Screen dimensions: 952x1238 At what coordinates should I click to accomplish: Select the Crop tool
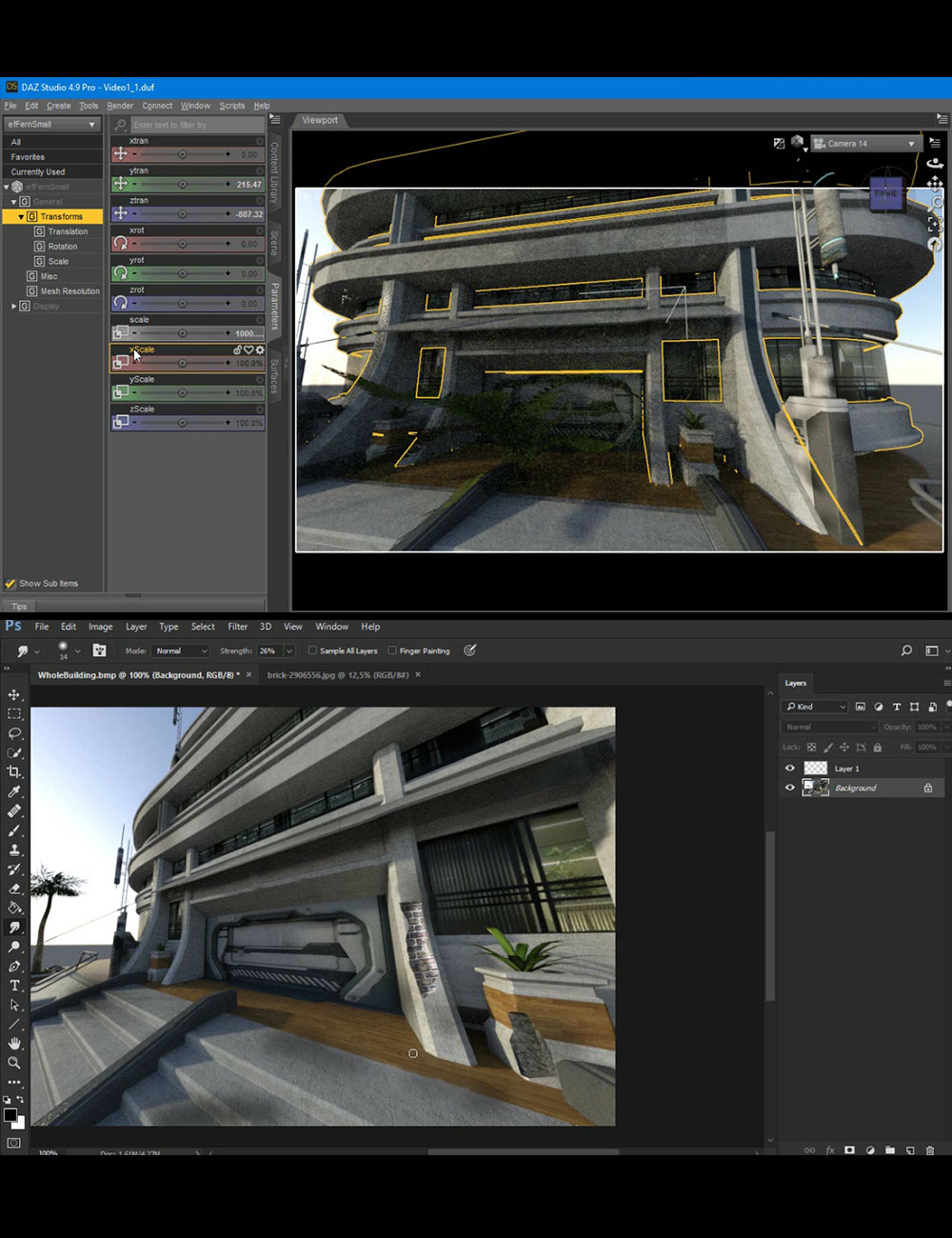pos(14,772)
